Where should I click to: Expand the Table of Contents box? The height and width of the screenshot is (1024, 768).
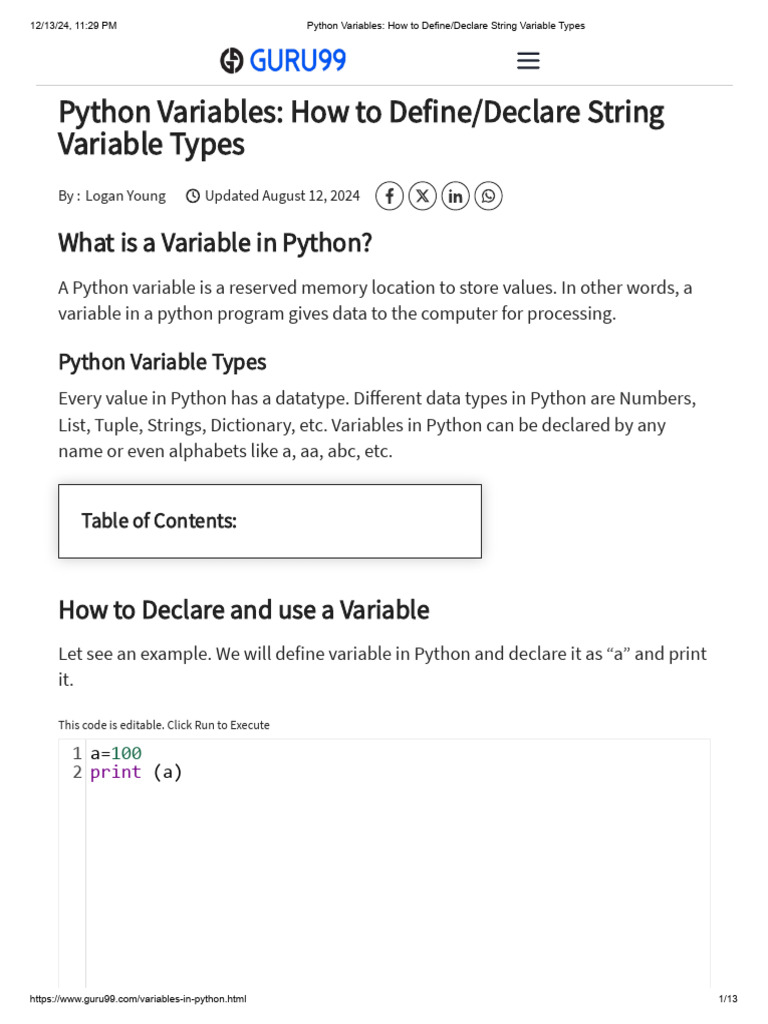tap(270, 521)
